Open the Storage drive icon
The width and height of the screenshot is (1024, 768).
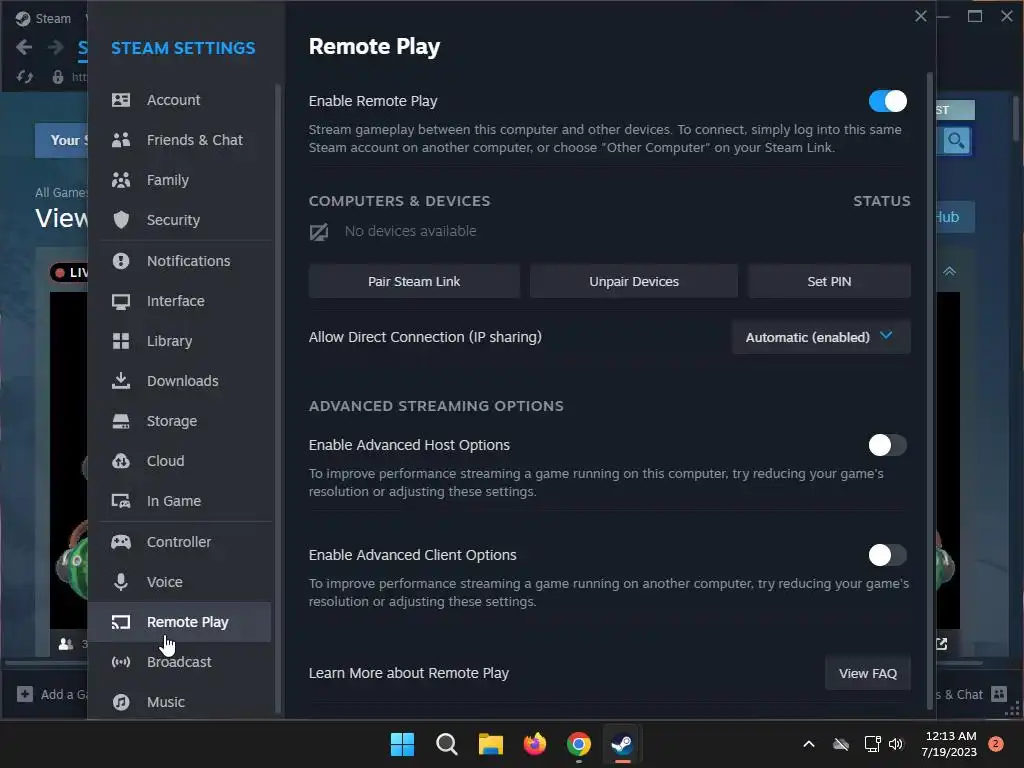tap(121, 421)
